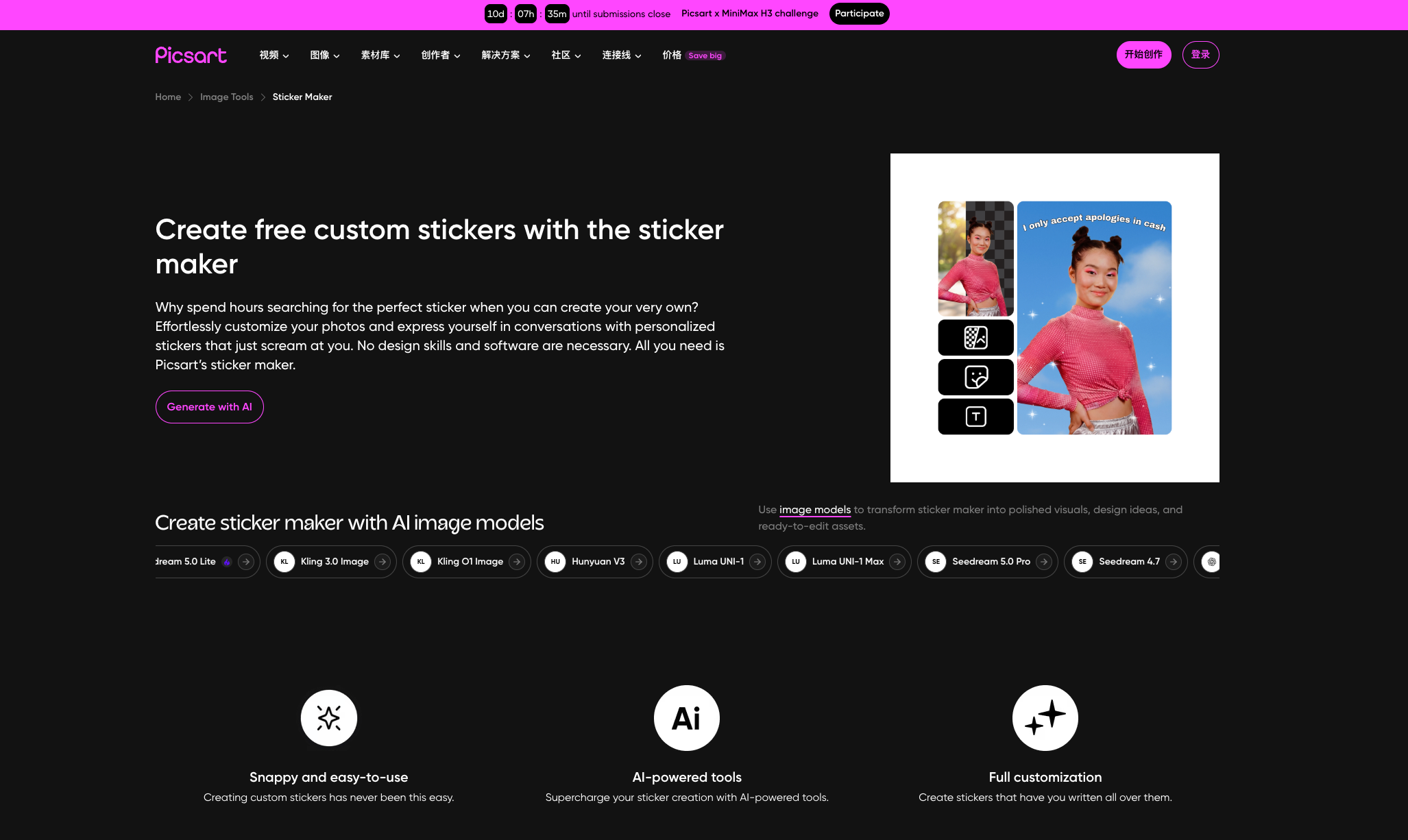Expand the 图像 navigation dropdown

point(325,55)
